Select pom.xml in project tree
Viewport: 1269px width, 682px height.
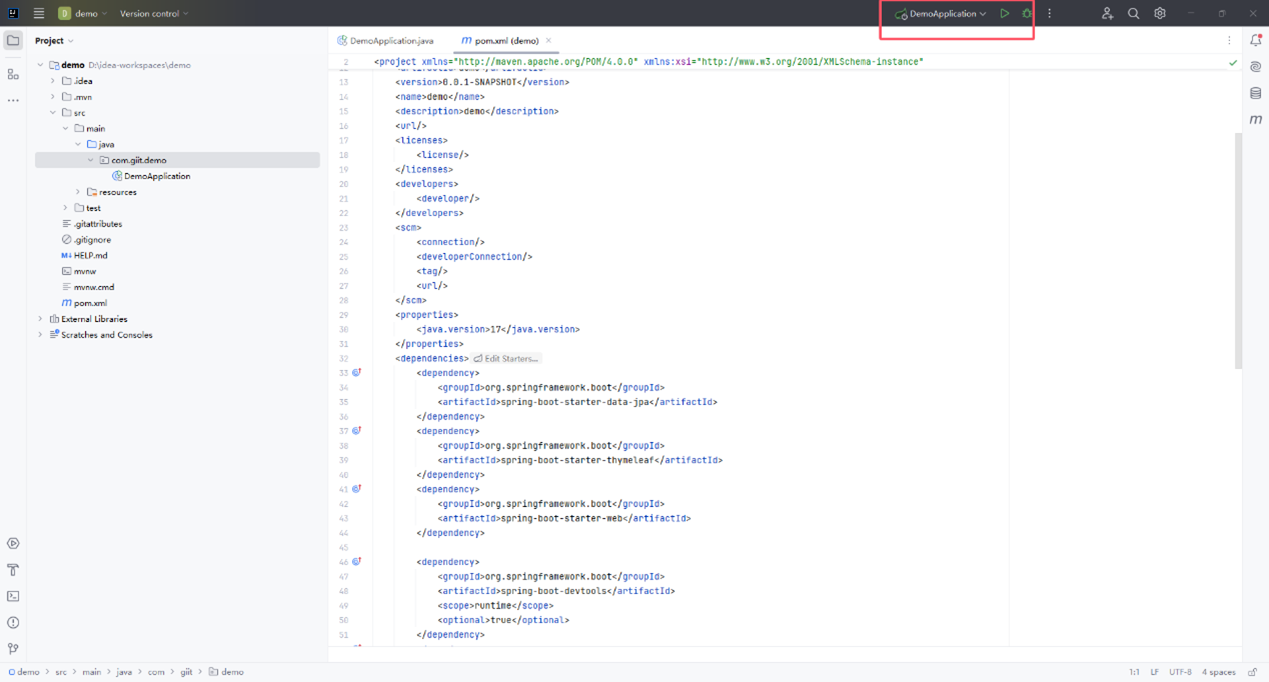(x=84, y=303)
